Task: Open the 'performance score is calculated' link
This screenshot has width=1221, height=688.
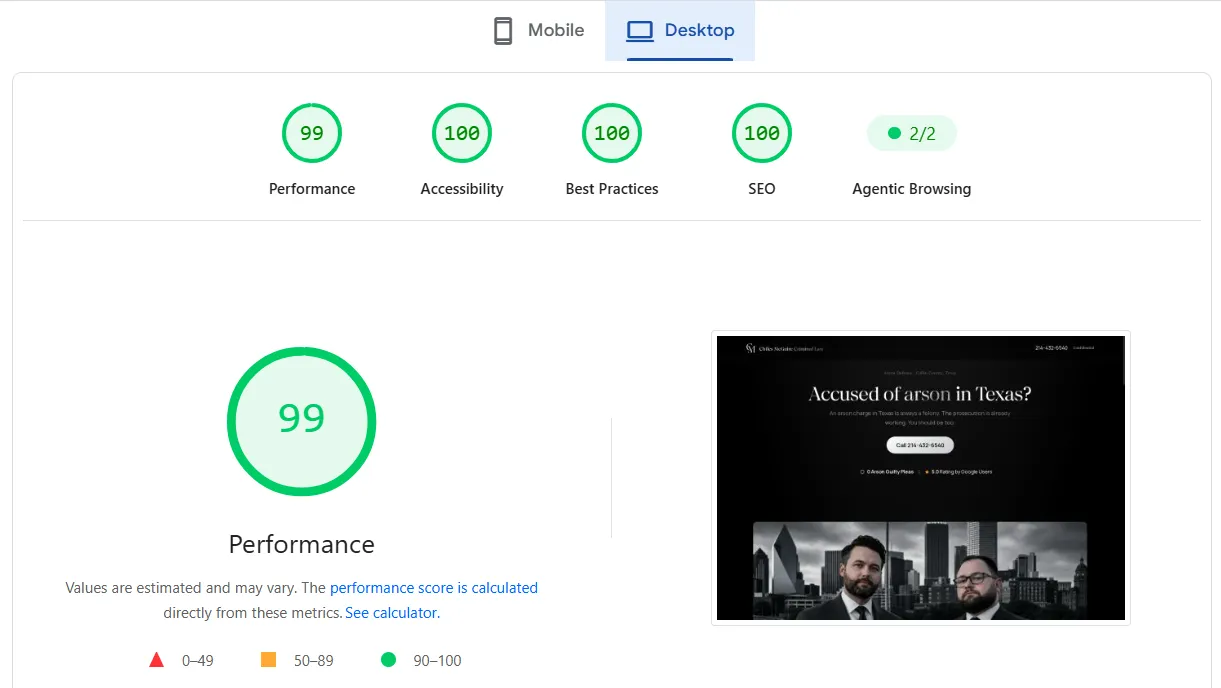Action: click(434, 588)
